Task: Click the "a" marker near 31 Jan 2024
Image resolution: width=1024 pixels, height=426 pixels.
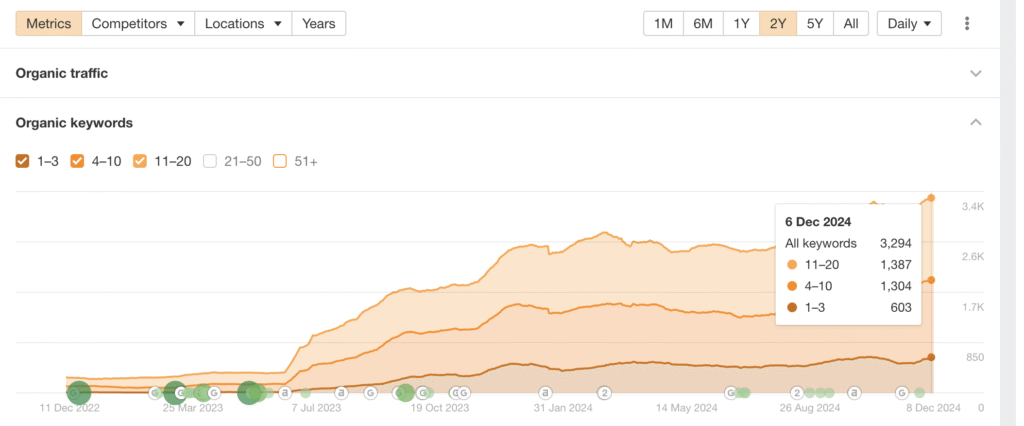Action: (x=545, y=393)
